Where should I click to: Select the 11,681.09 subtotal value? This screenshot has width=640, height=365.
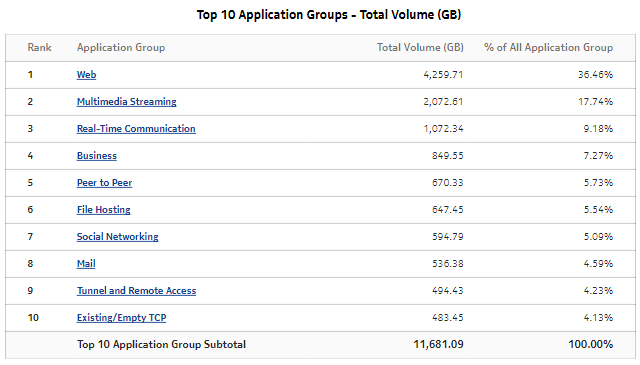click(x=439, y=344)
